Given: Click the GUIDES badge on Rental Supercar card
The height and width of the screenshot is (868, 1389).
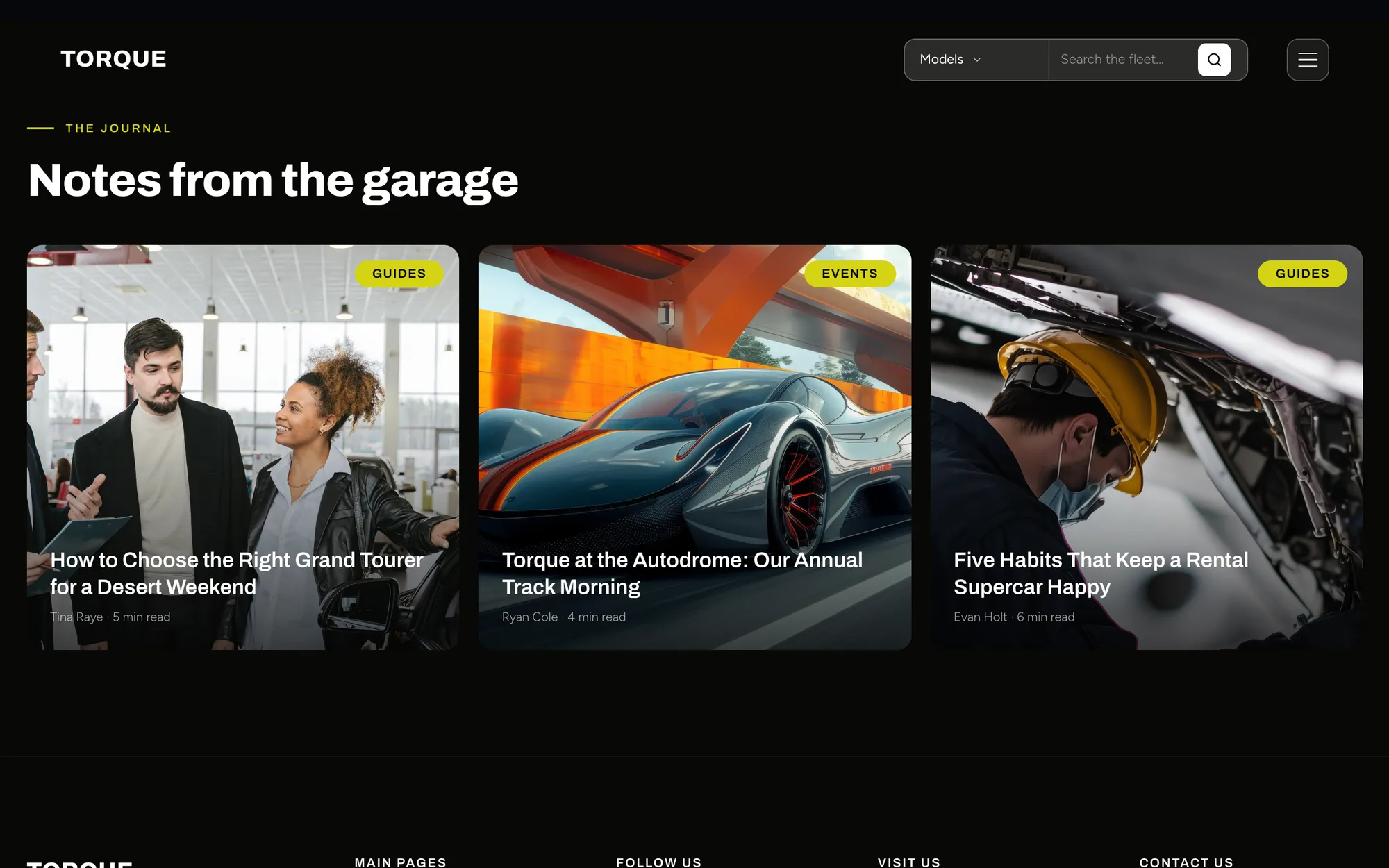Looking at the screenshot, I should tap(1302, 274).
